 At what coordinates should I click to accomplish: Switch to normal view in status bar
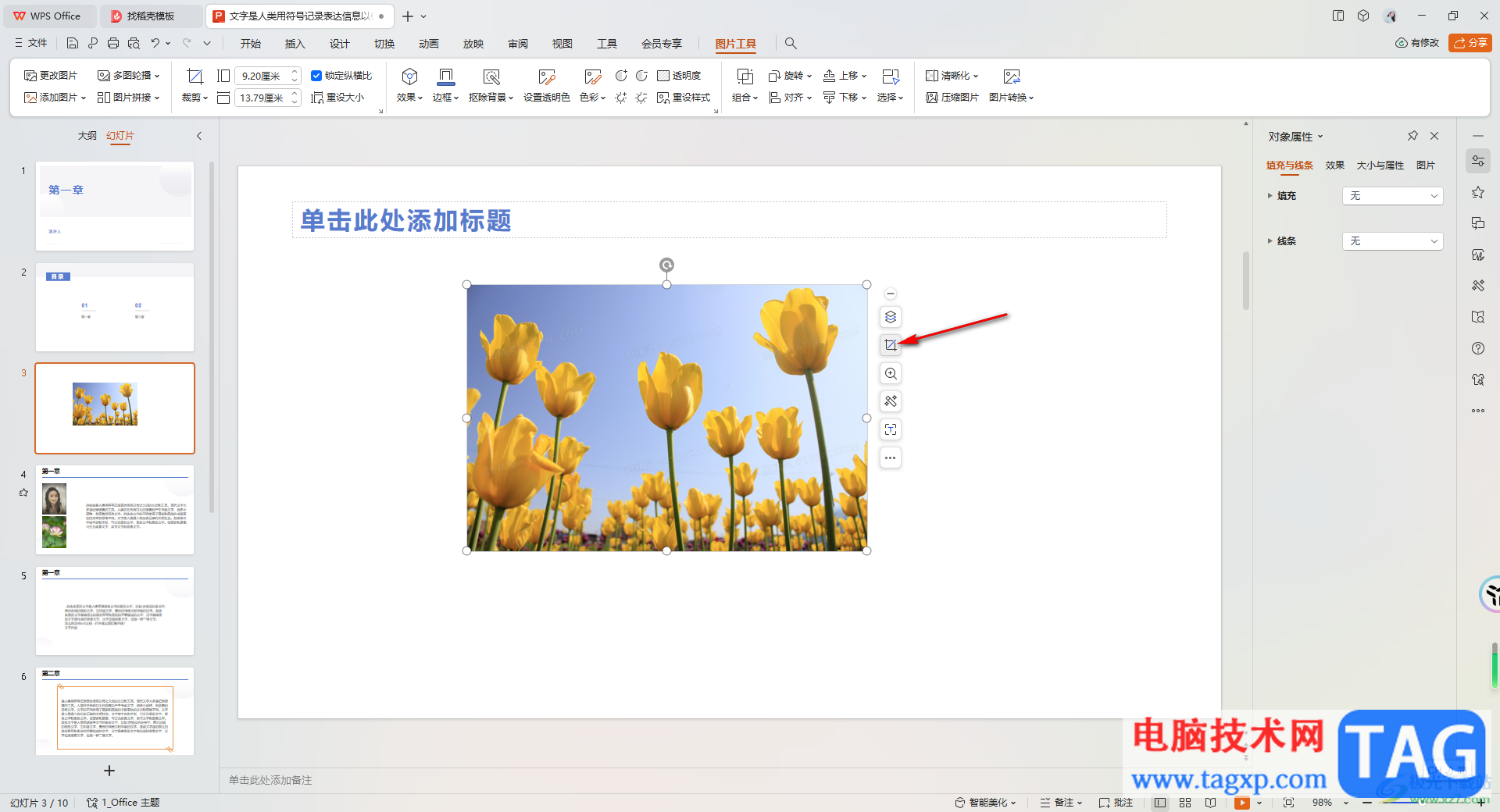[1160, 803]
